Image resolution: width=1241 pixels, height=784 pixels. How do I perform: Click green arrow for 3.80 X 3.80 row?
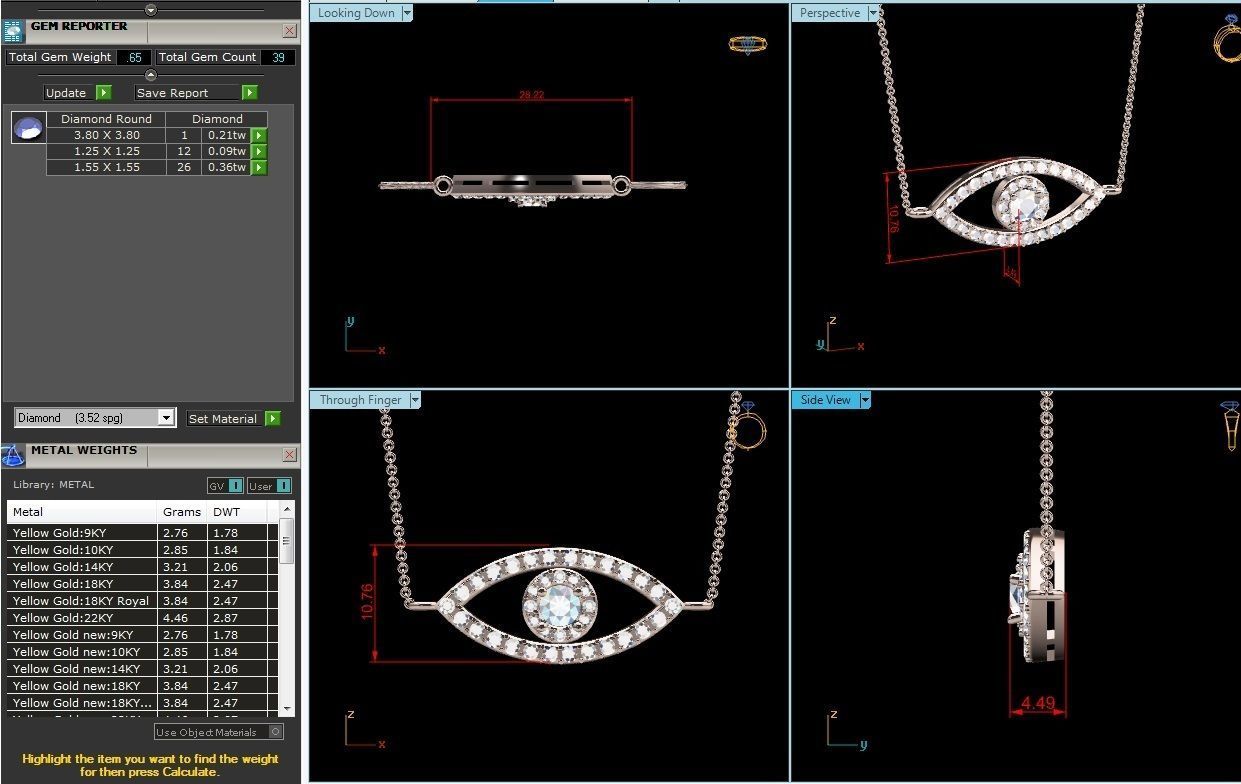coord(259,135)
